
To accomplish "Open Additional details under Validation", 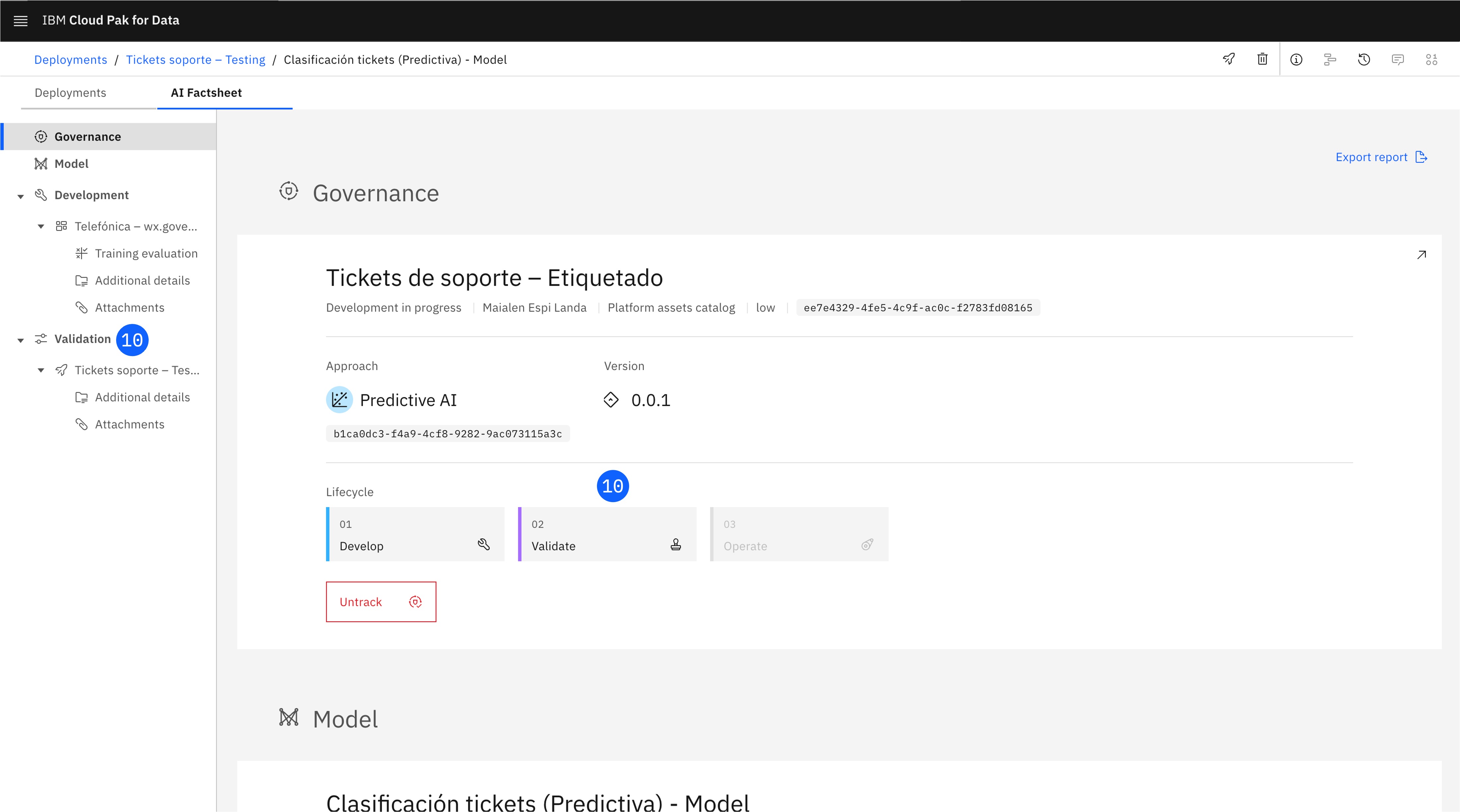I will (142, 397).
